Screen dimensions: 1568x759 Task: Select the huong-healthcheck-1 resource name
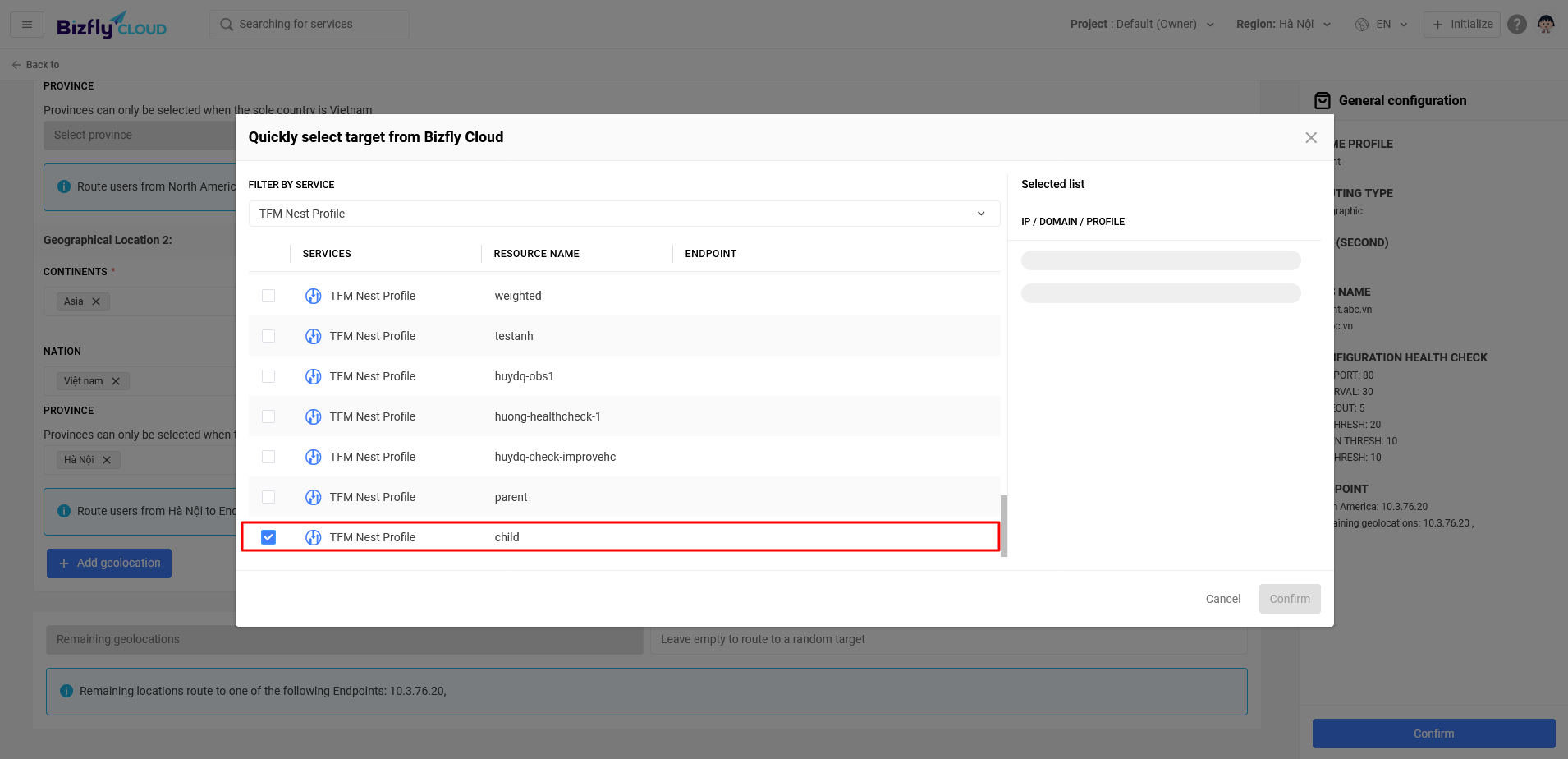[548, 416]
